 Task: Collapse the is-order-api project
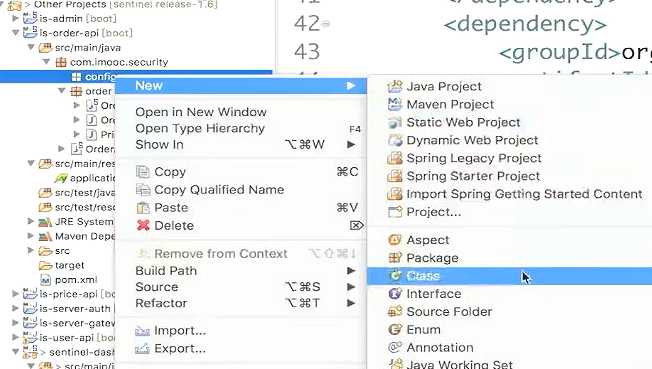coord(15,32)
